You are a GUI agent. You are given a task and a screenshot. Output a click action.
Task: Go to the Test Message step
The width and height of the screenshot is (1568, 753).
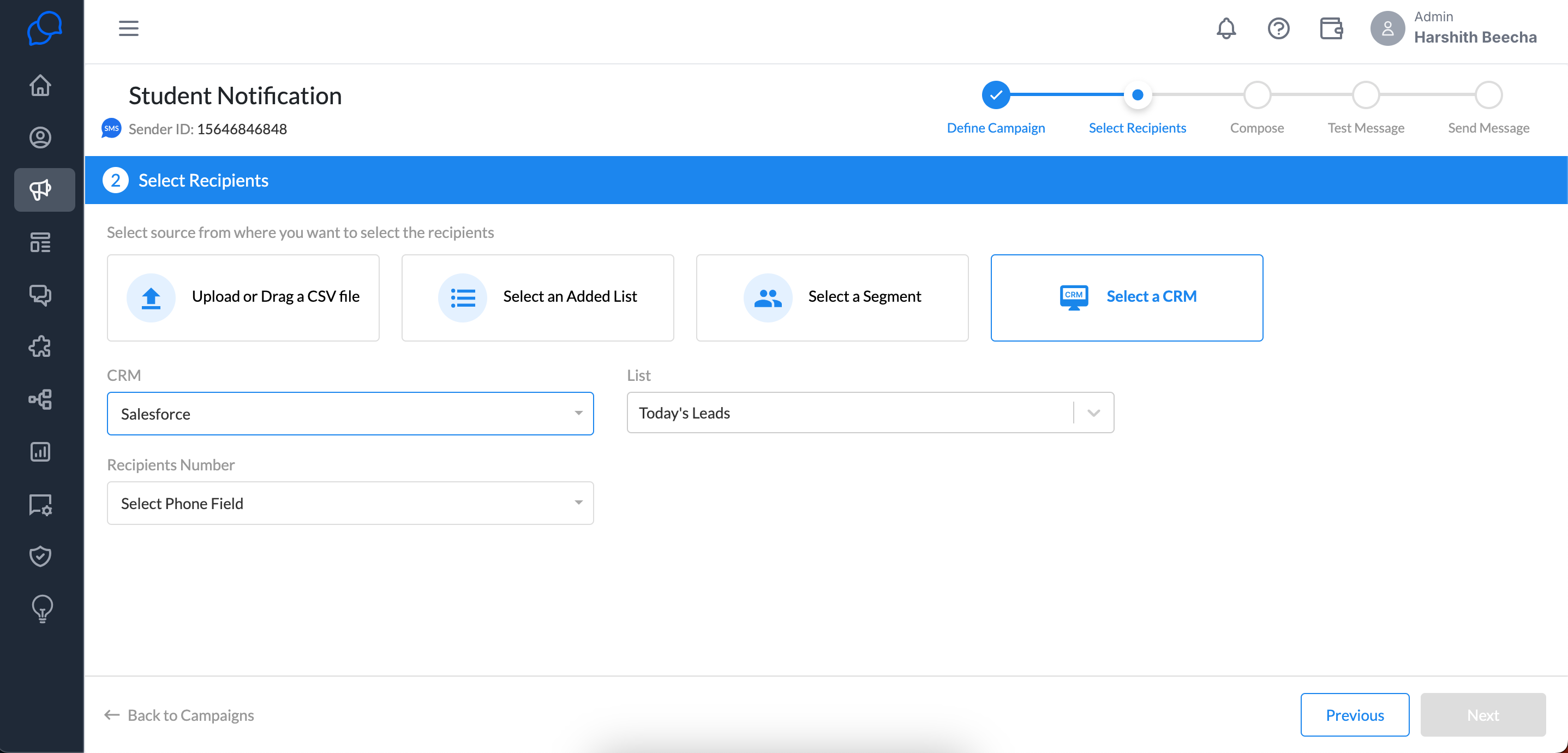(x=1366, y=107)
